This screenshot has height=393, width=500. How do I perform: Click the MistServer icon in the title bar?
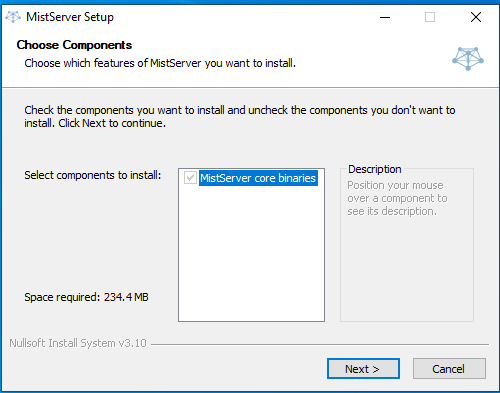pos(13,17)
